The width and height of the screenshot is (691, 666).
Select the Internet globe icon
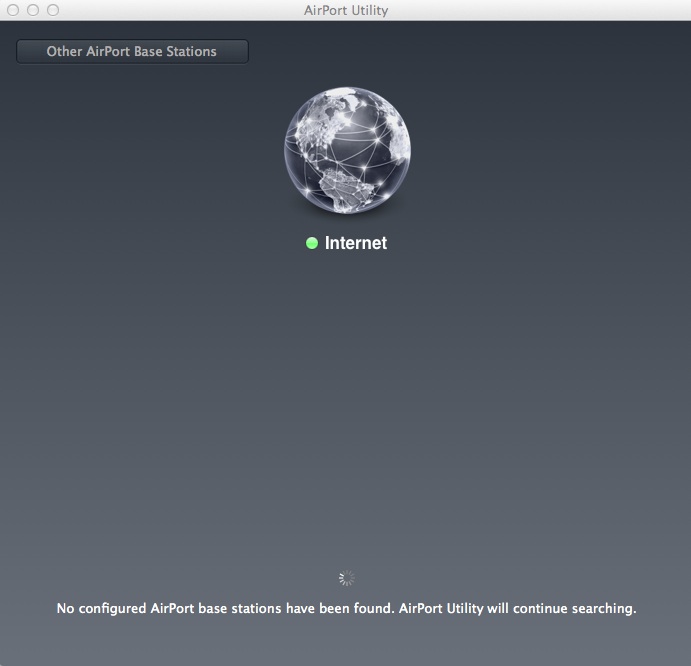point(347,150)
